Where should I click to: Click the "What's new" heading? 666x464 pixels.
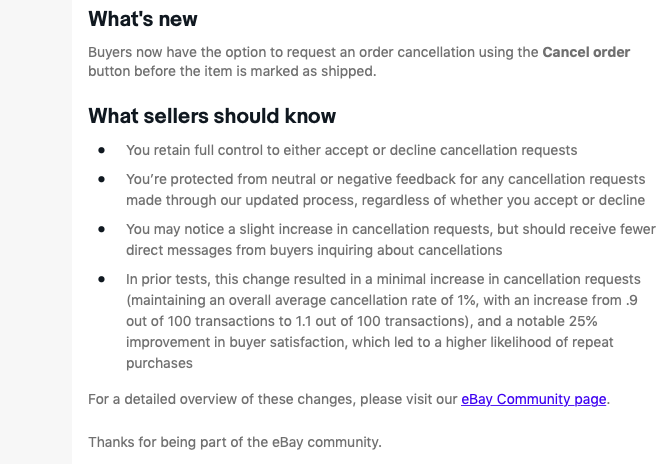143,19
